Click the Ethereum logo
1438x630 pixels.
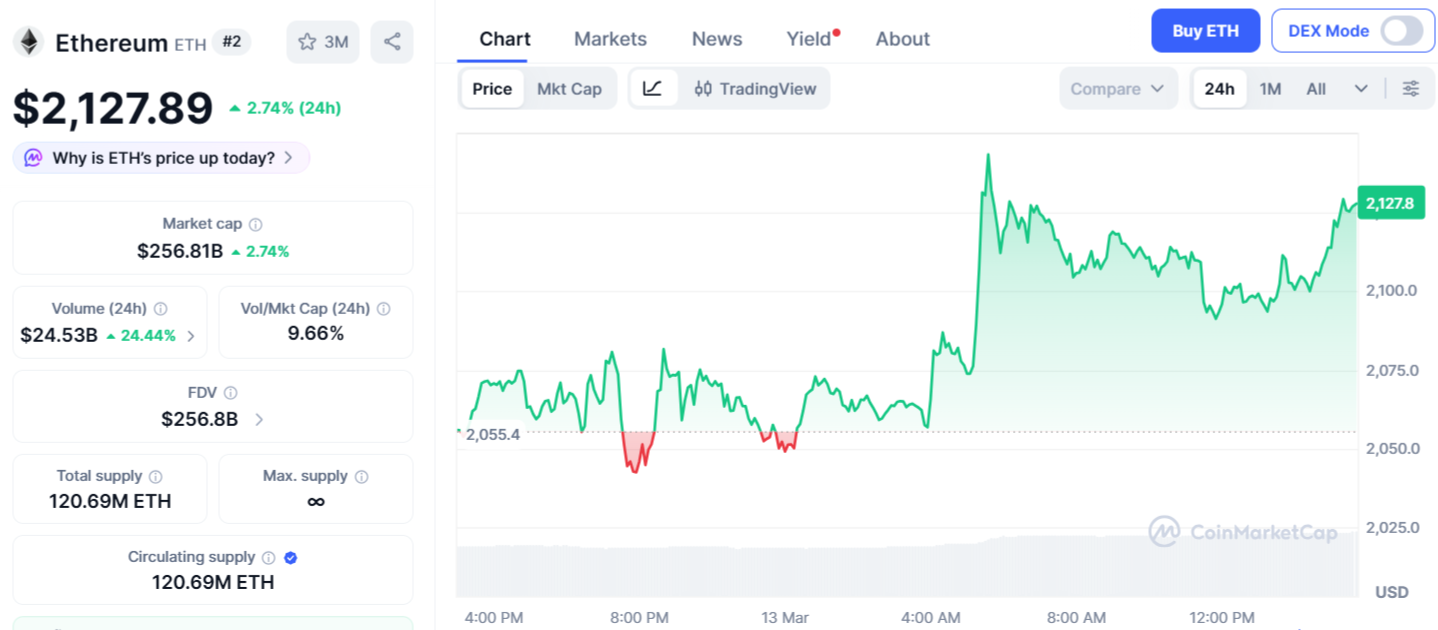click(x=30, y=42)
